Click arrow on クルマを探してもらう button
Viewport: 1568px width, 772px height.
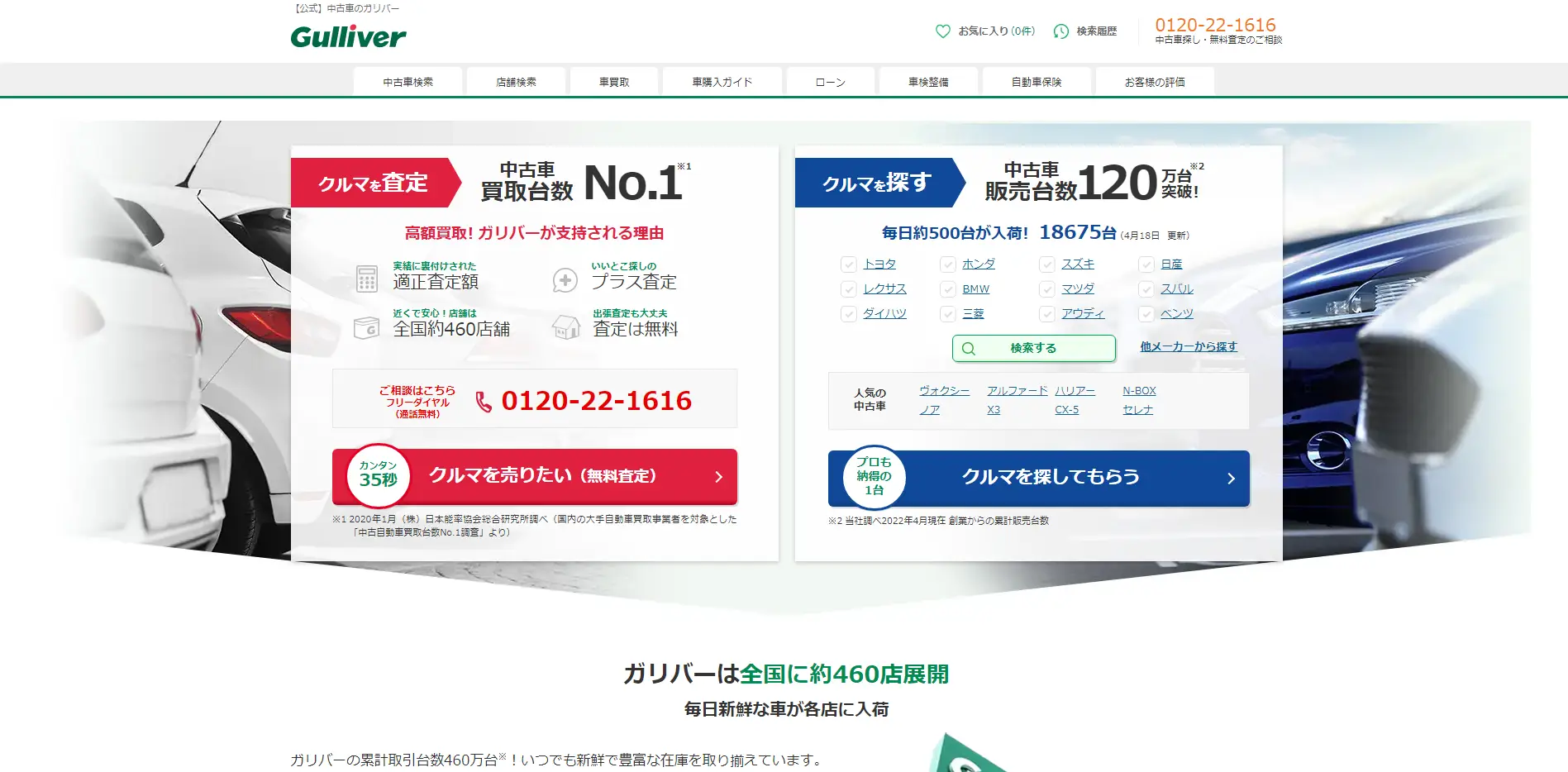click(1231, 479)
